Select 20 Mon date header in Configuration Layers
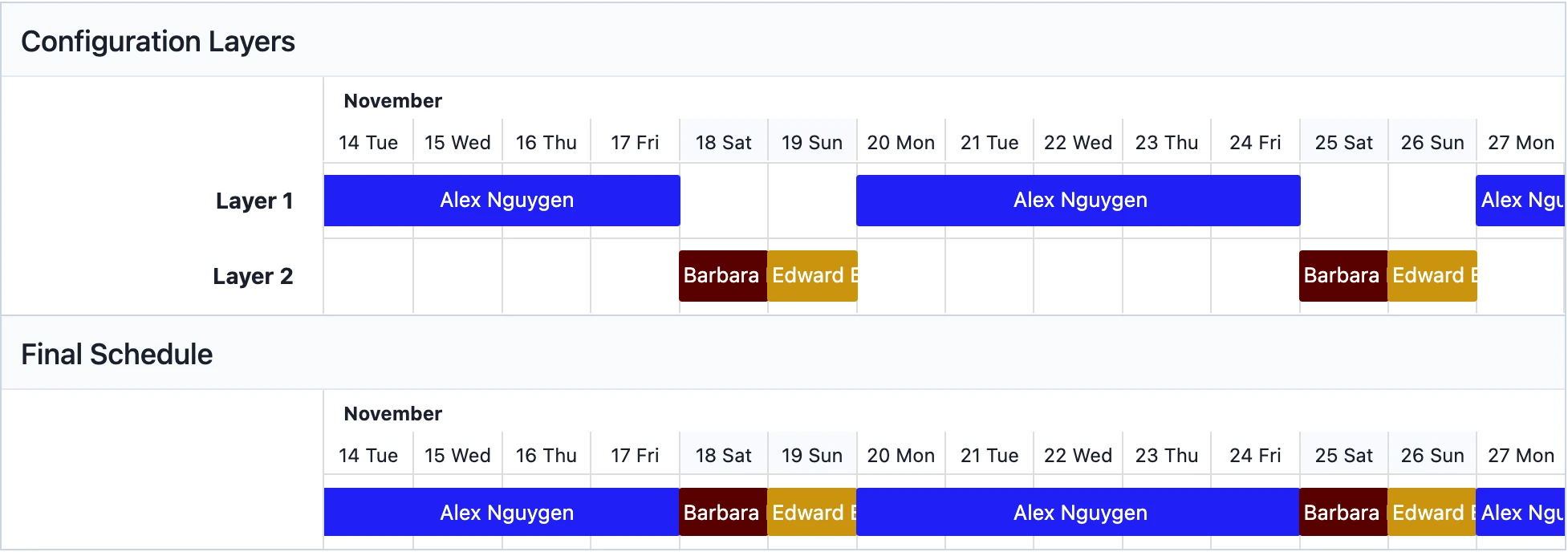The width and height of the screenshot is (1568, 552). point(900,143)
